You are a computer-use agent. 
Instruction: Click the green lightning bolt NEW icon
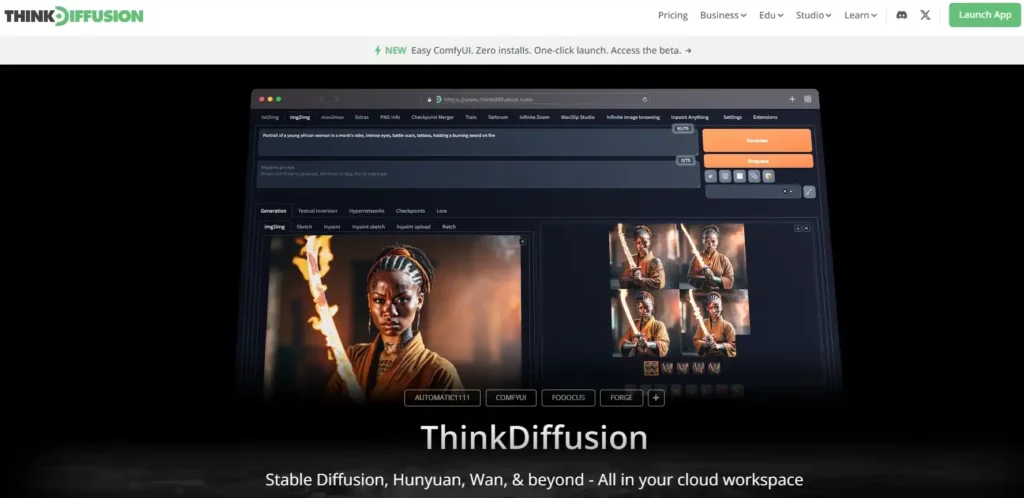pos(377,50)
